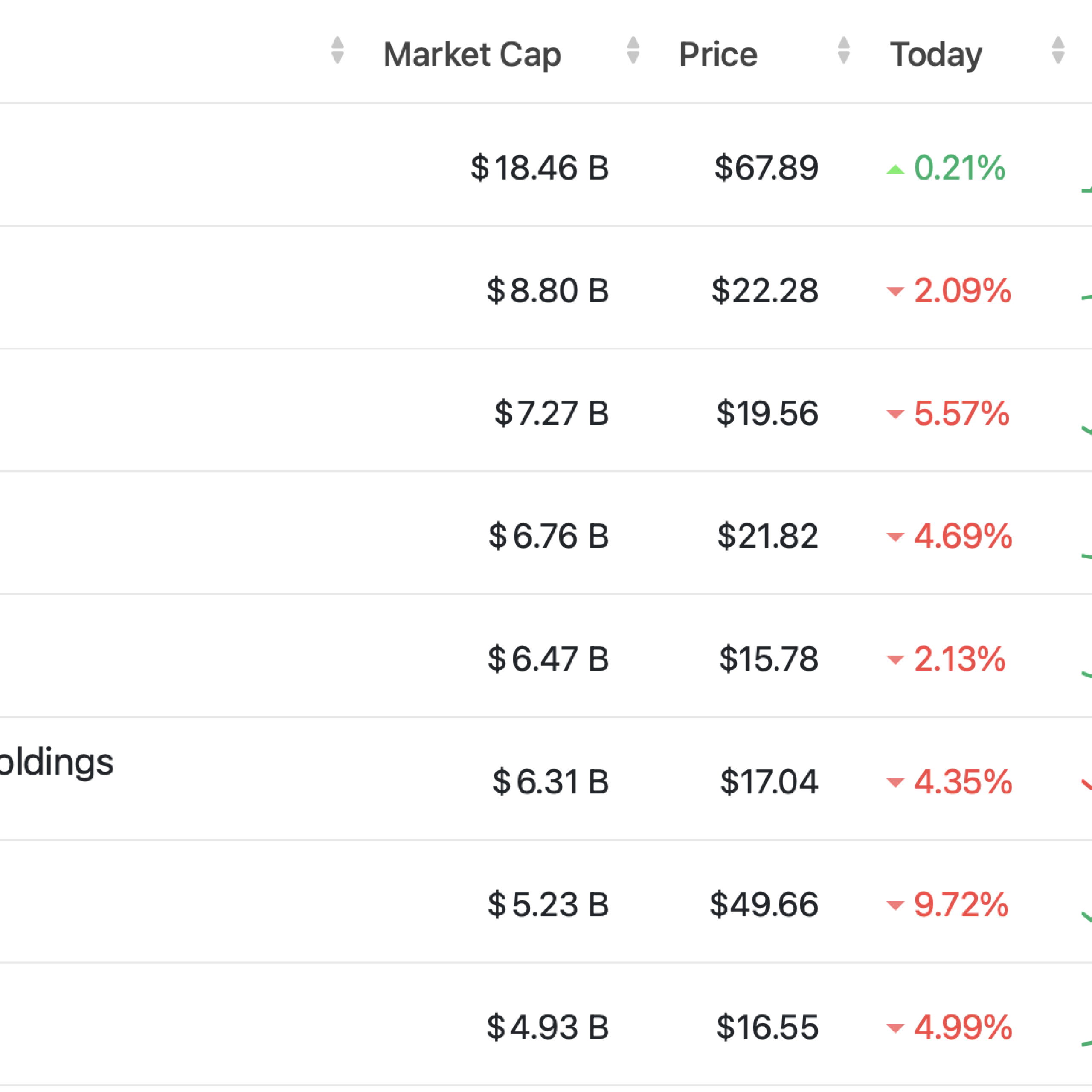Viewport: 1092px width, 1092px height.
Task: Click the 2.09% daily change value
Action: (x=963, y=290)
